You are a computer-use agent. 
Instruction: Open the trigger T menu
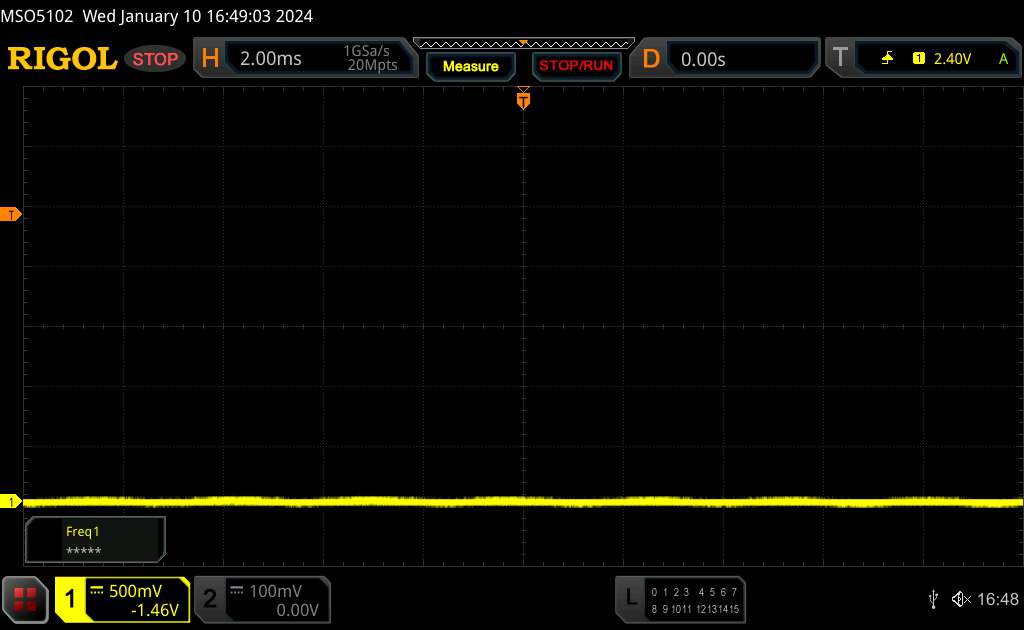pos(840,57)
